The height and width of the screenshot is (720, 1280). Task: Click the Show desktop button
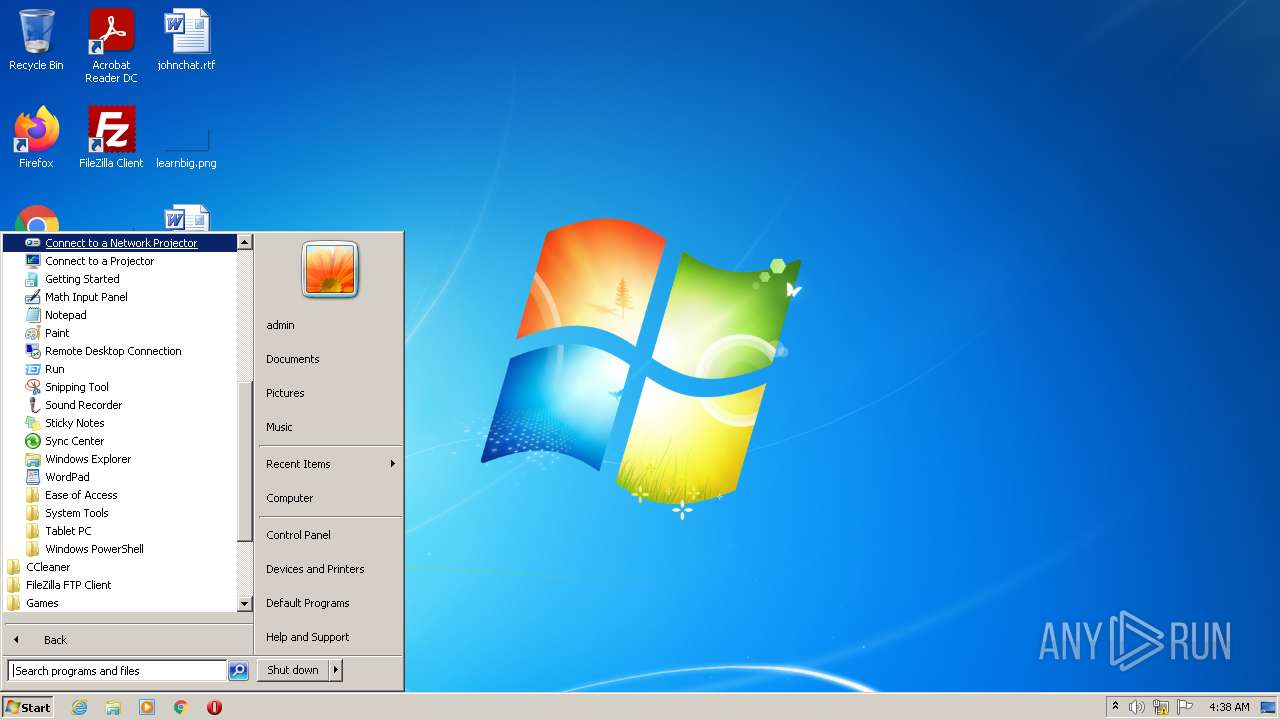1269,707
